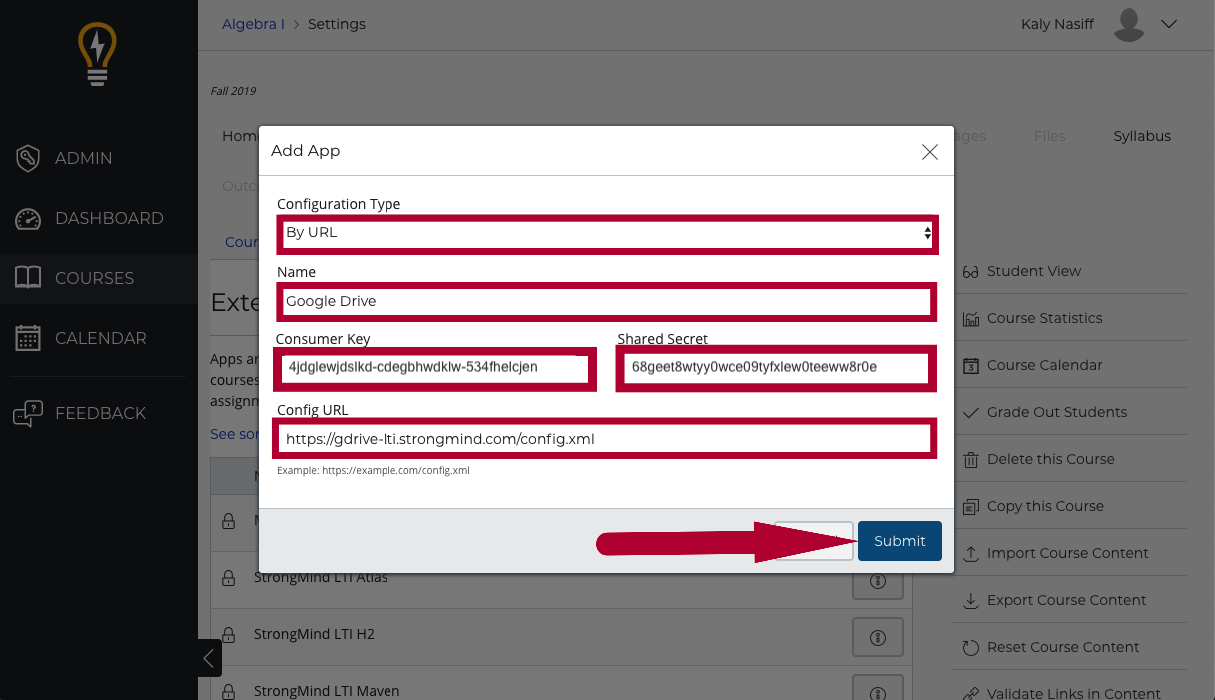Click the Name input field
1215x700 pixels.
[x=606, y=301]
